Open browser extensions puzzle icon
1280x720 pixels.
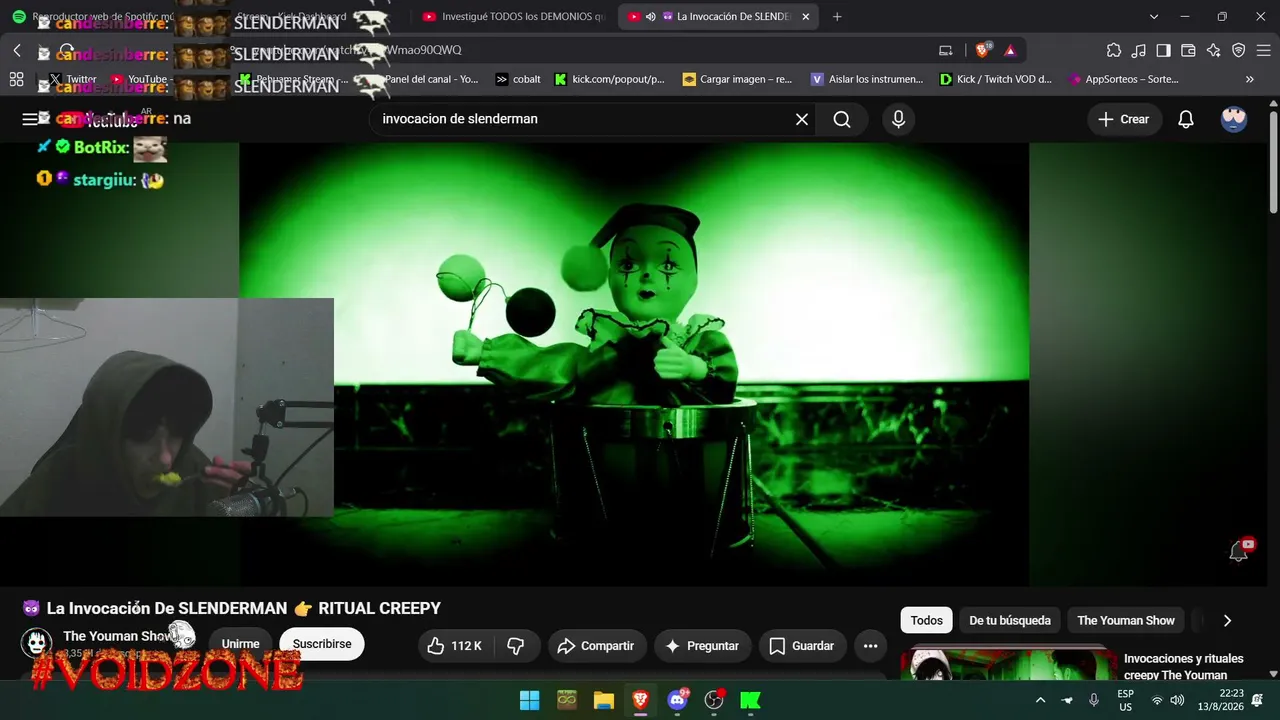coord(1114,50)
